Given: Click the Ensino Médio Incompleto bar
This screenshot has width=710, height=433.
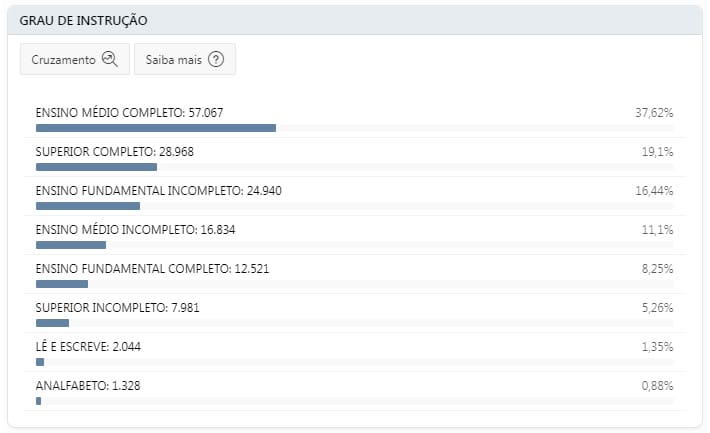Looking at the screenshot, I should pos(71,244).
